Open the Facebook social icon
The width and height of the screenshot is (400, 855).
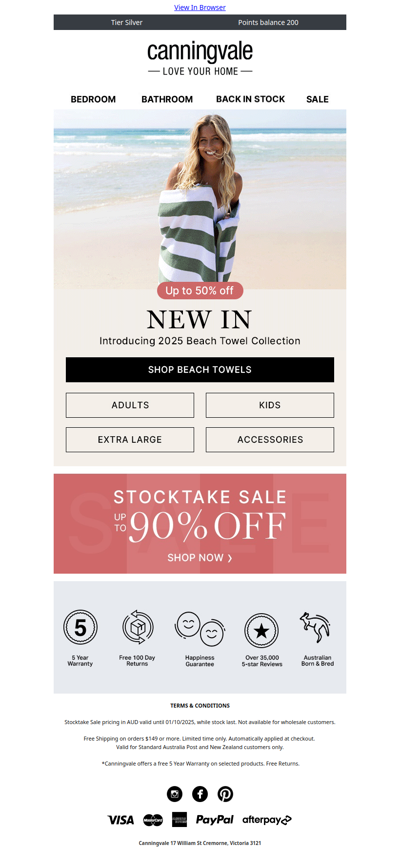tap(200, 793)
